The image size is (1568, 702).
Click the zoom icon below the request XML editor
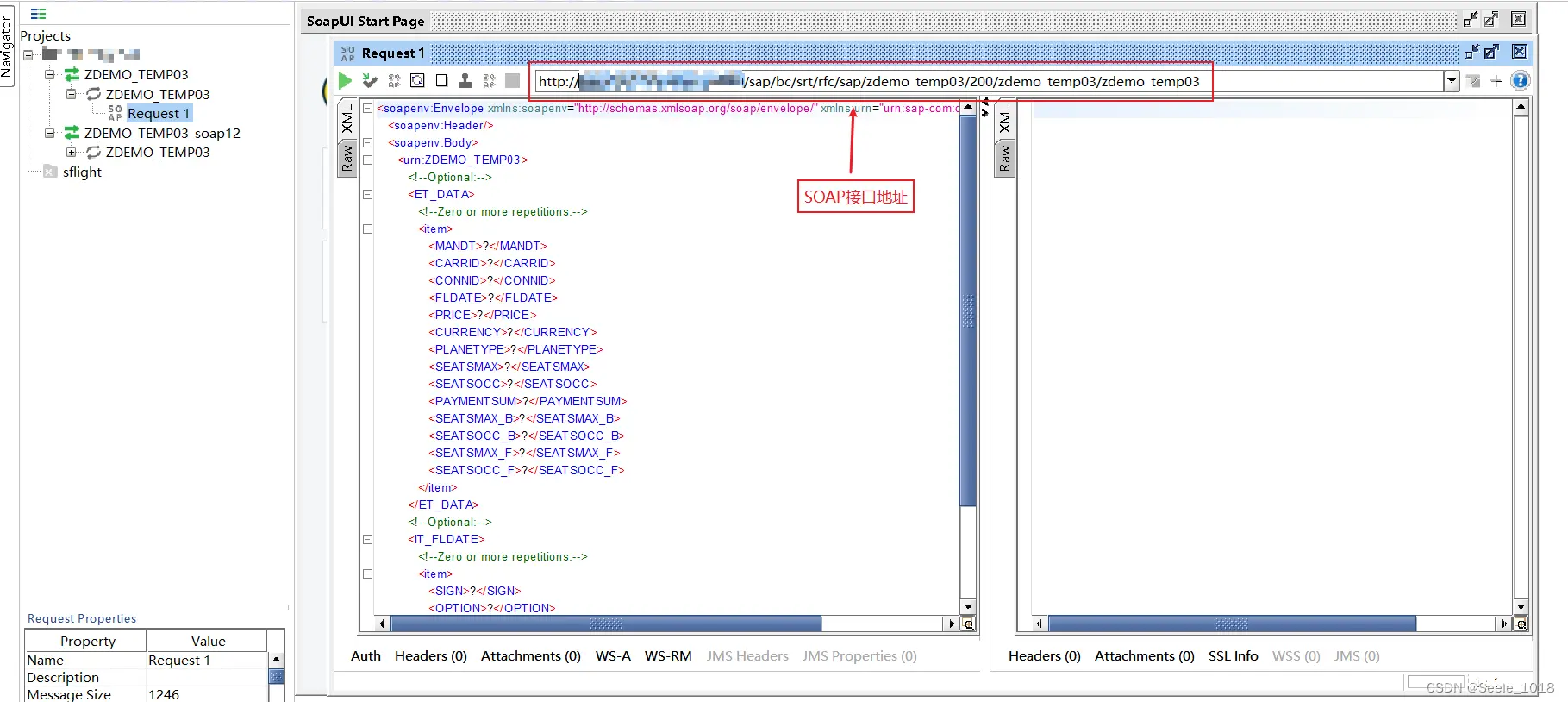969,624
